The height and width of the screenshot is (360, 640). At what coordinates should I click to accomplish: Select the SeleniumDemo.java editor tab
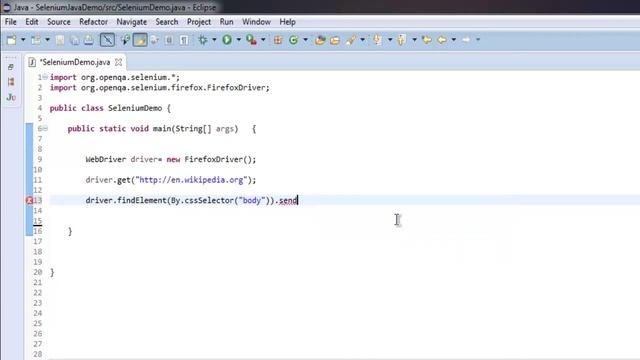(75, 62)
